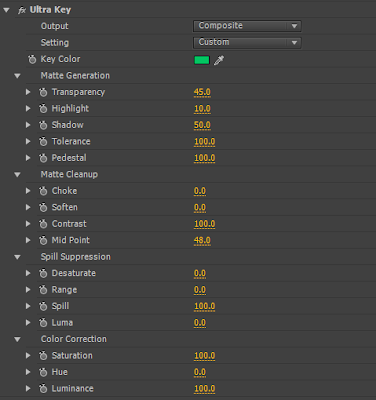Click Choke value 0.0
Viewport: 376px width, 400px height.
point(200,191)
